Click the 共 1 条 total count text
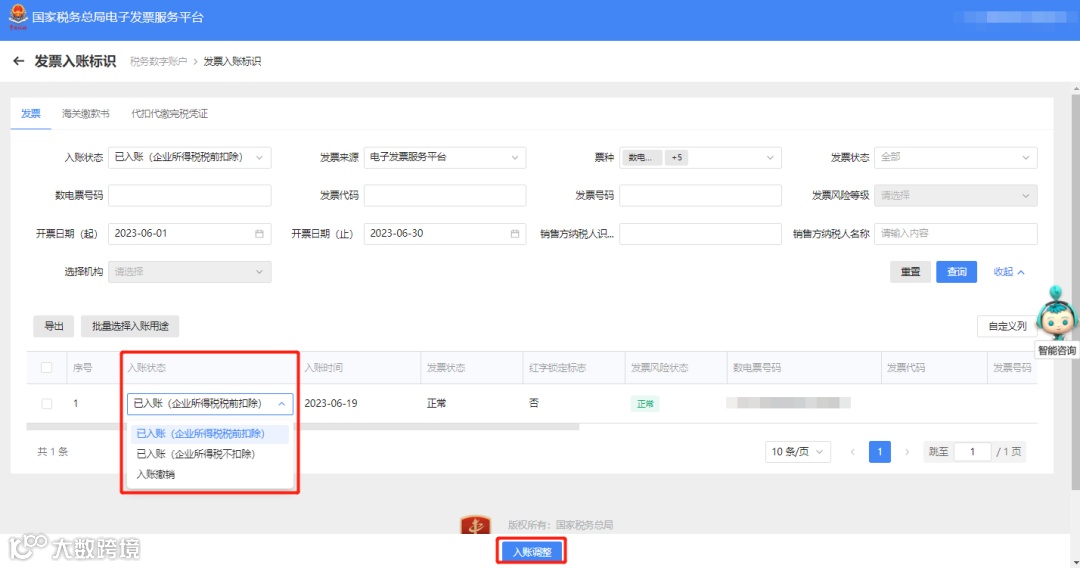Screen dimensions: 1080x568 (52, 452)
